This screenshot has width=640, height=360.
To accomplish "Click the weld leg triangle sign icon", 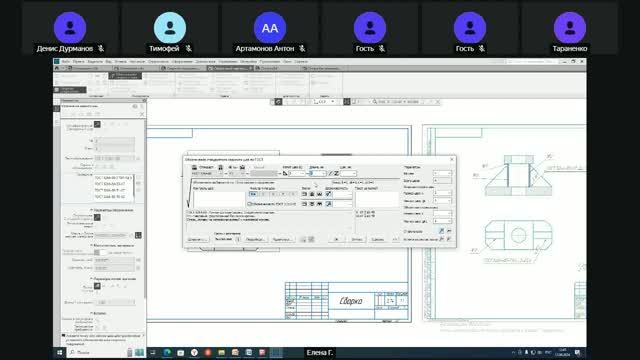I will [285, 173].
